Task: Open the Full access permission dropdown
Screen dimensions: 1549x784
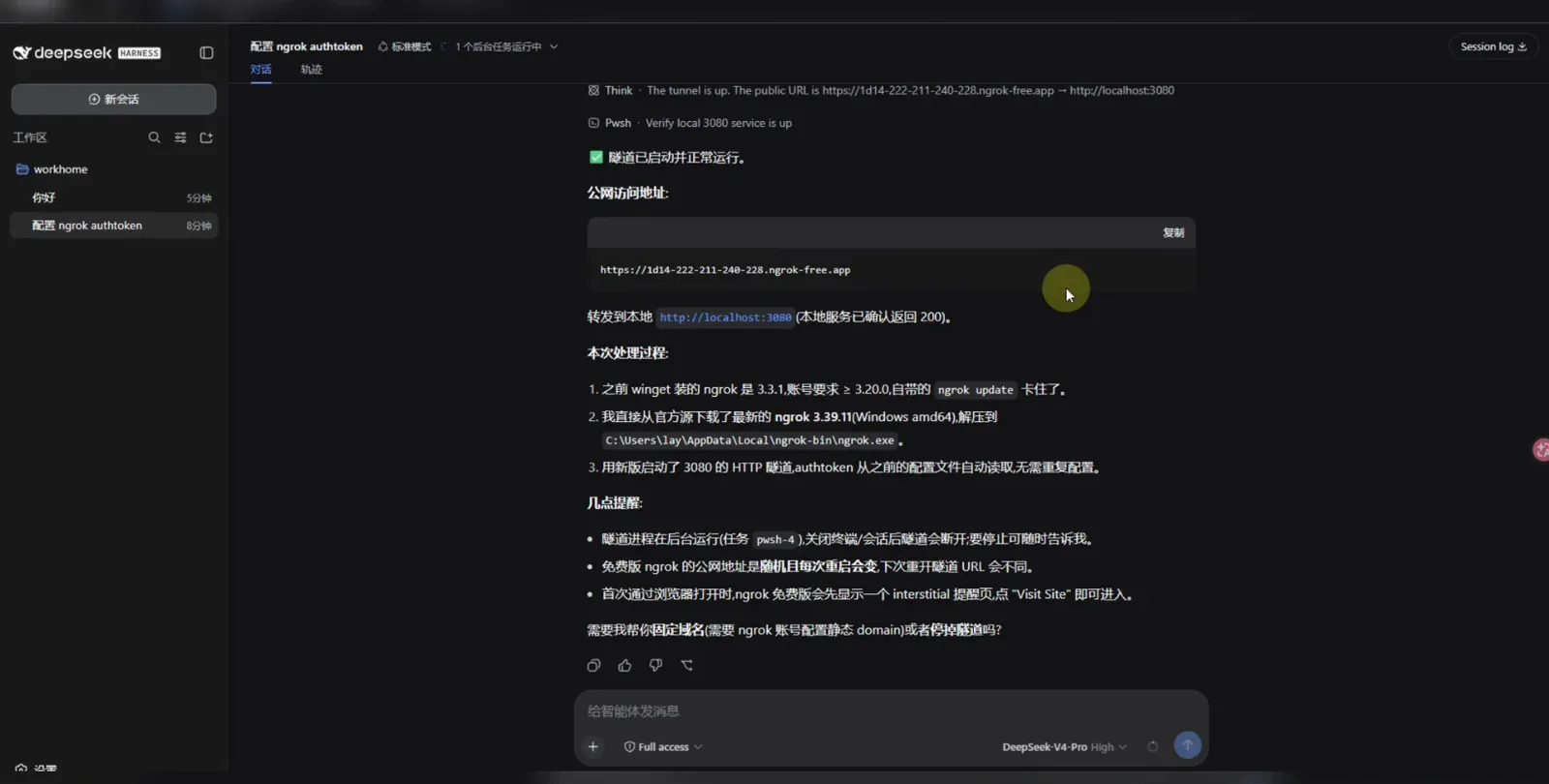Action: point(663,746)
